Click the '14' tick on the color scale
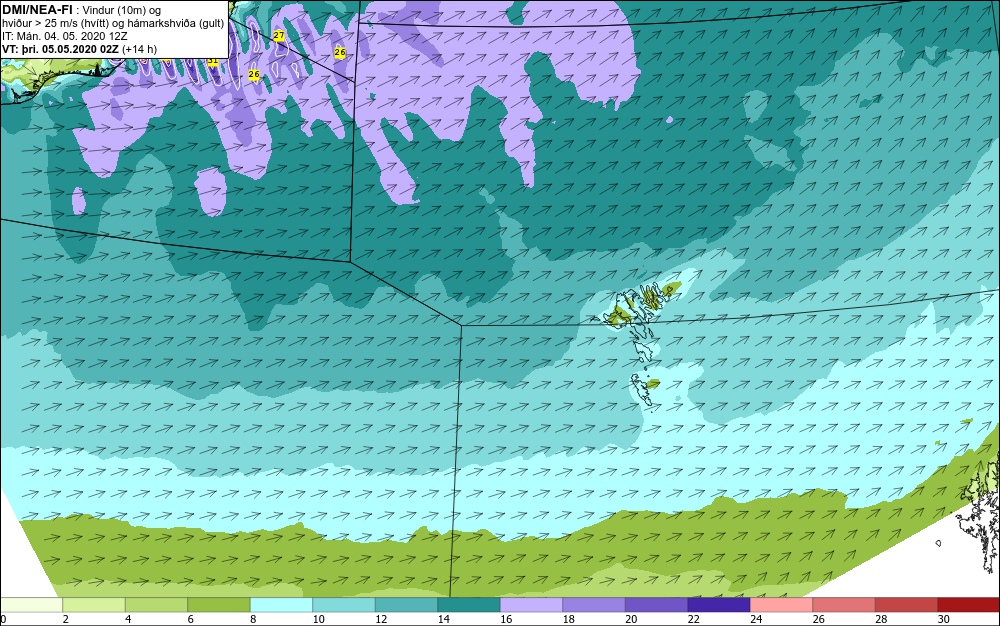This screenshot has height=626, width=1000. [443, 619]
